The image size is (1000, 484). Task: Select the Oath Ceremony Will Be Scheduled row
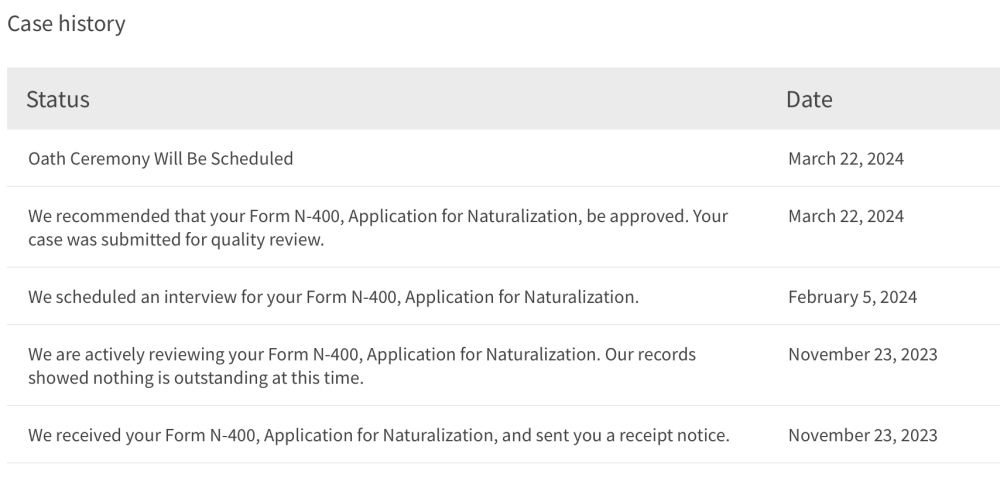point(503,158)
